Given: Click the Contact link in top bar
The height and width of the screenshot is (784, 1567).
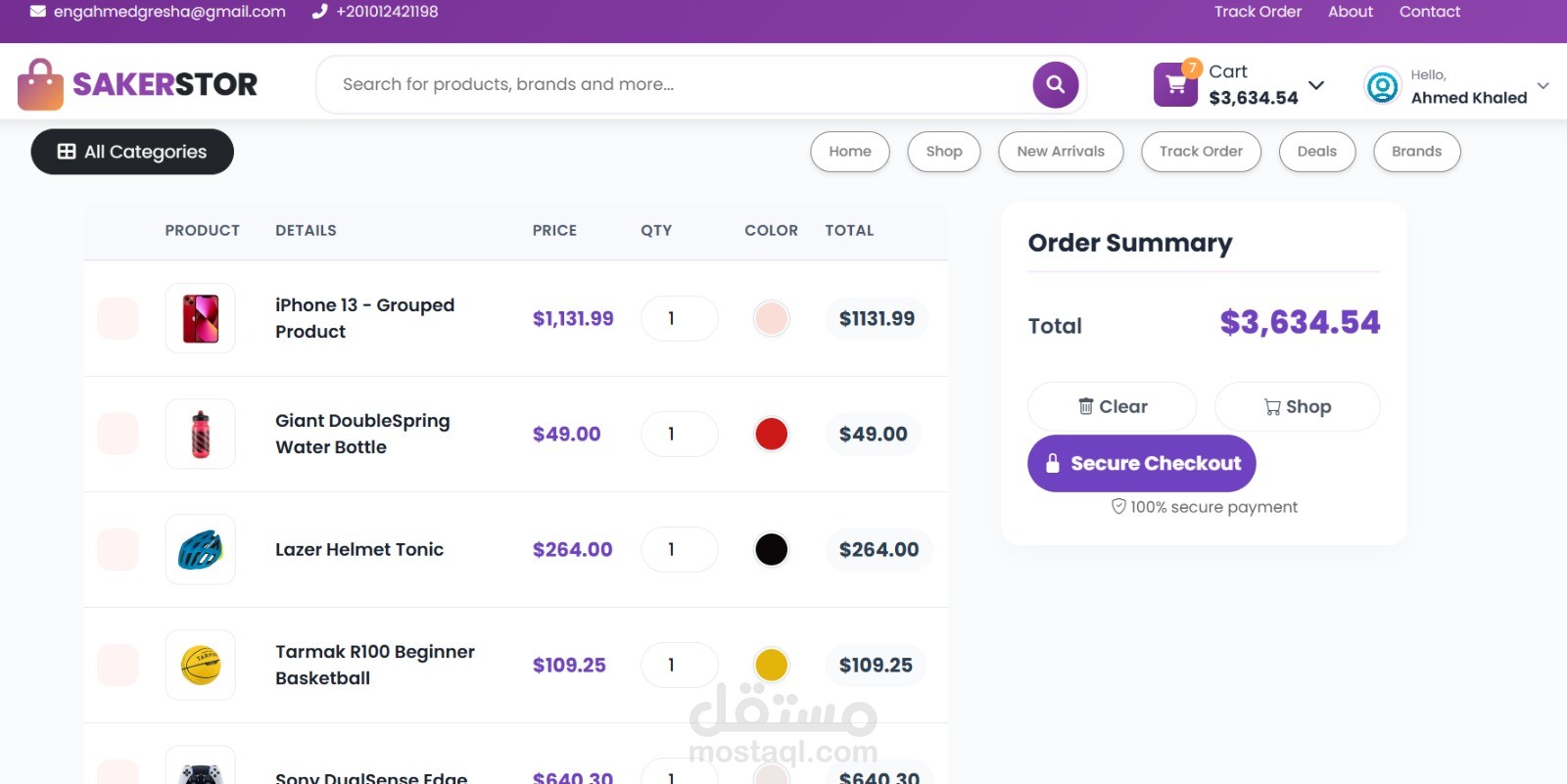Looking at the screenshot, I should [x=1430, y=12].
